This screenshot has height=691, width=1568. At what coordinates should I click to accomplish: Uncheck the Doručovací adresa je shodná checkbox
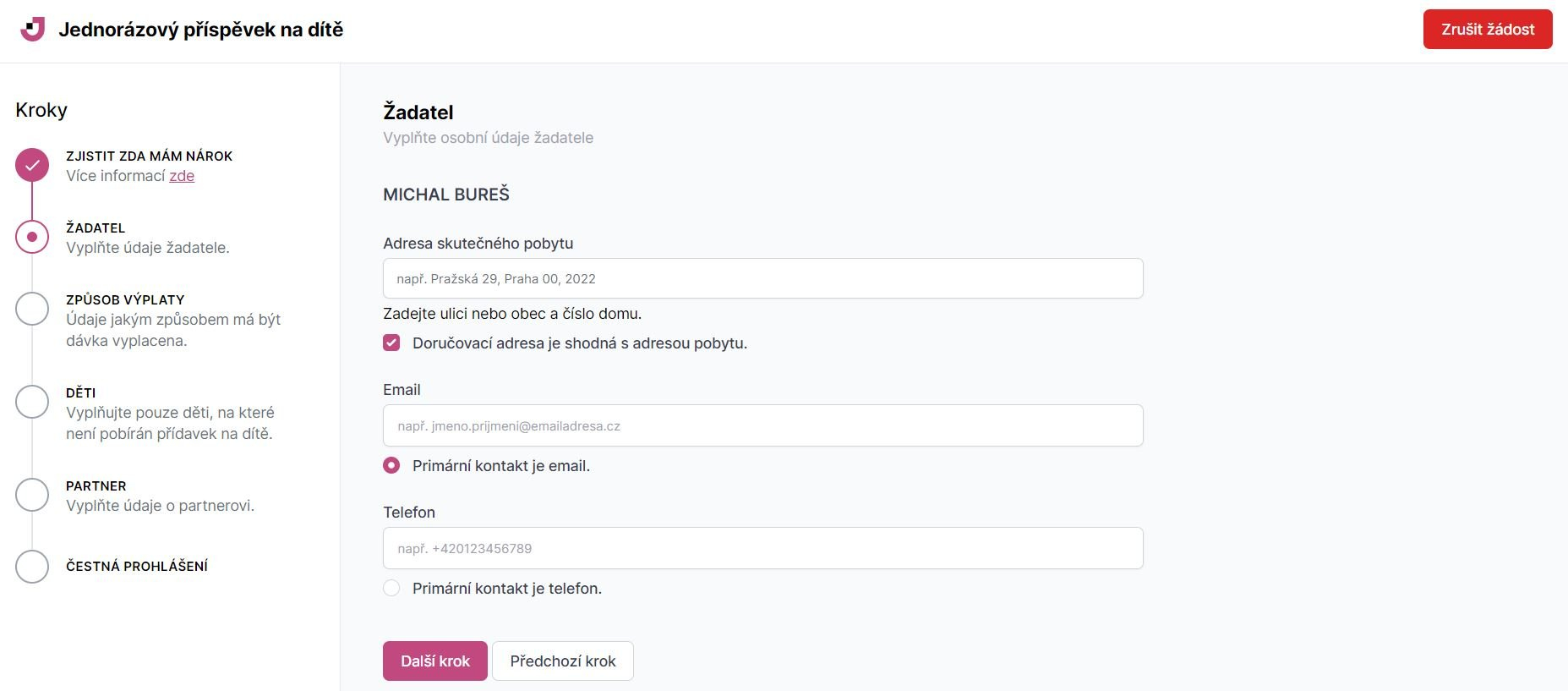[391, 343]
